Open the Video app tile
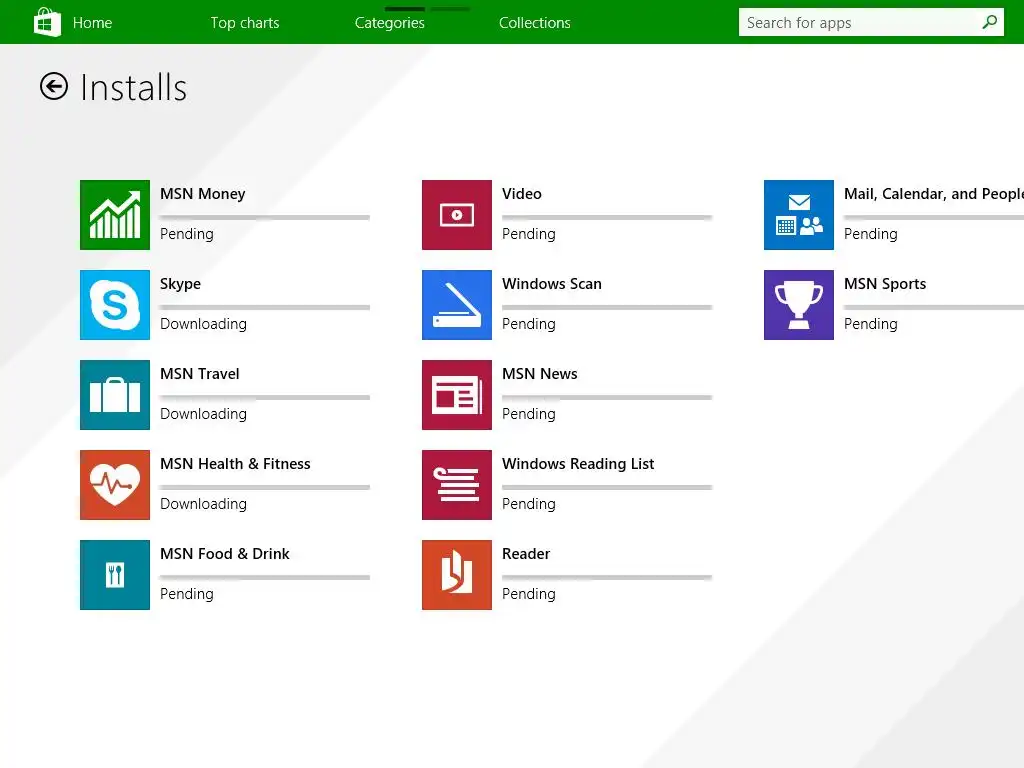Screen dimensions: 1024x768 click(x=456, y=215)
